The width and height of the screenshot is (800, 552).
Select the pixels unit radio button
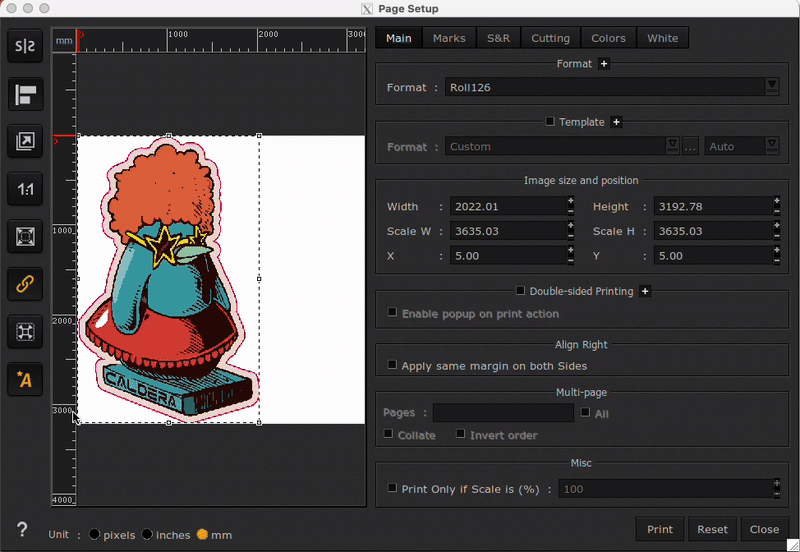click(96, 535)
